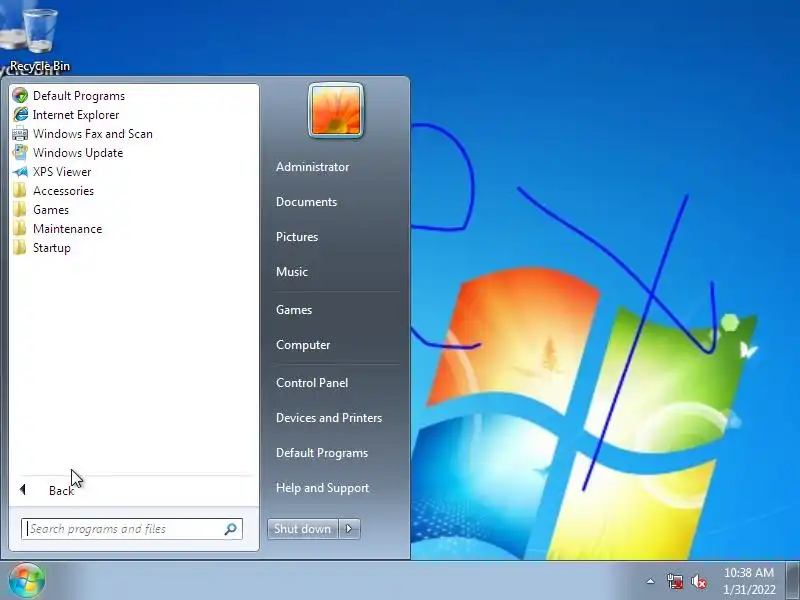Viewport: 800px width, 600px height.
Task: Launch Windows Update label
Action: click(78, 153)
